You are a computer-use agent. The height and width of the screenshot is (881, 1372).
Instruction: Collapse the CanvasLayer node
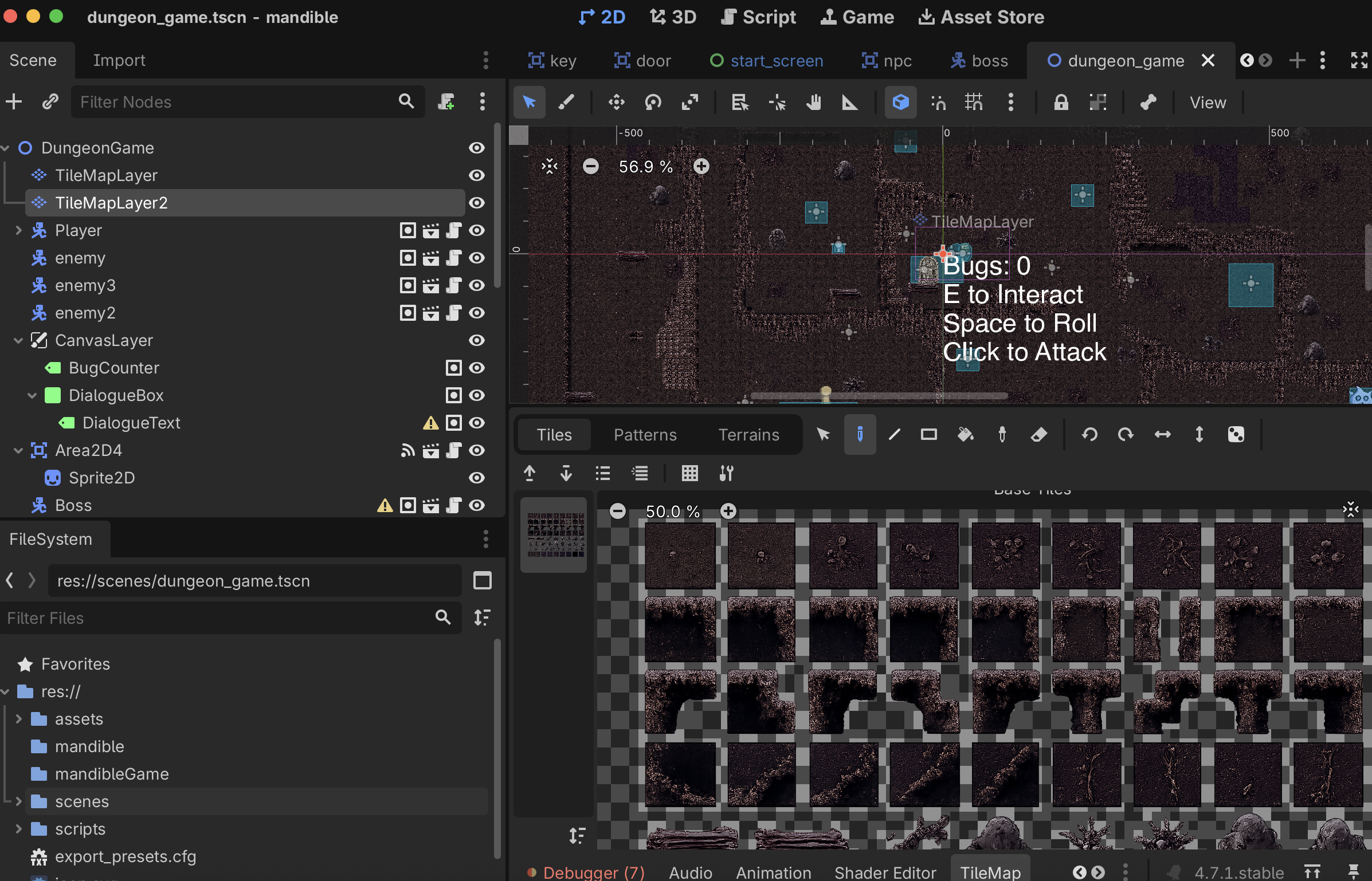tap(18, 340)
